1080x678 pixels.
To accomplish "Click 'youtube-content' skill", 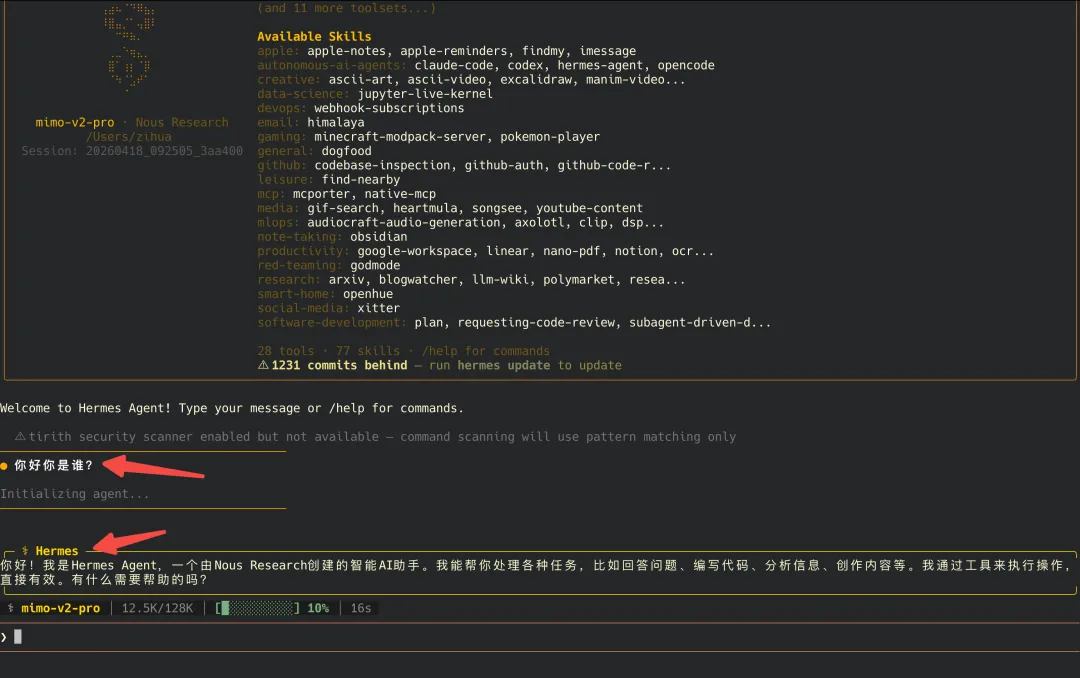I will coord(590,208).
